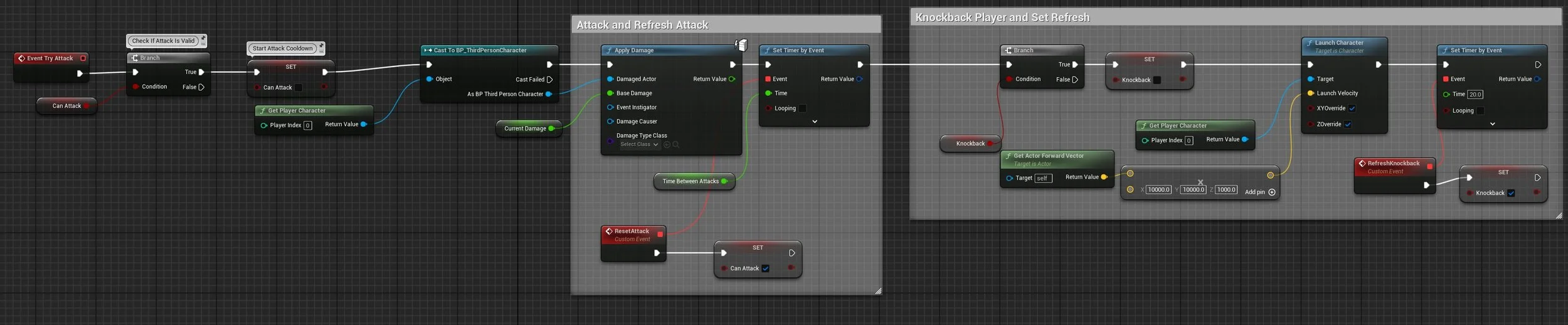Click the self Target field on Get Actor Forward Vector

(x=1043, y=178)
